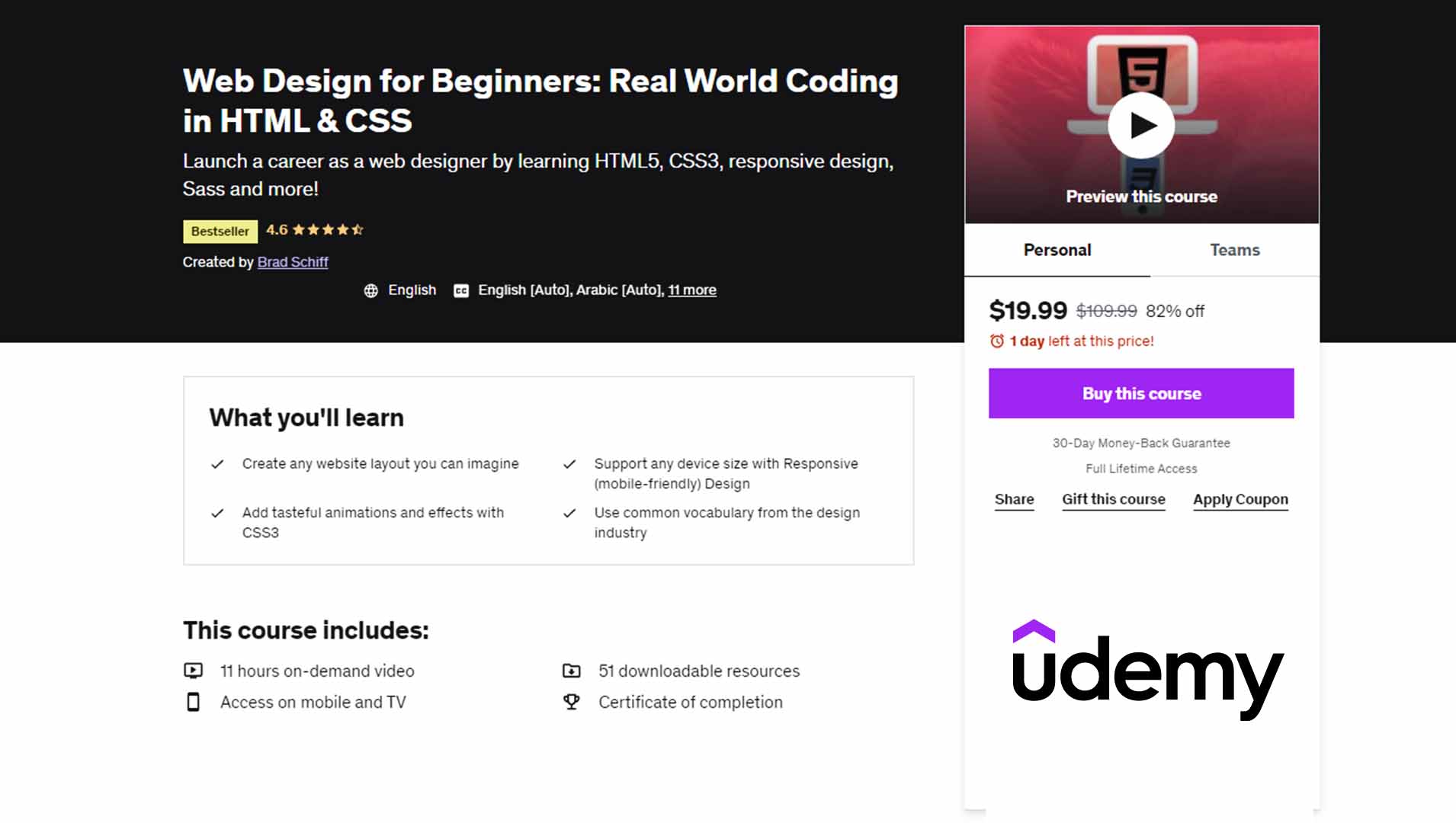Expand the 11 more languages list
Viewport: 1456px width, 823px height.
click(x=691, y=290)
